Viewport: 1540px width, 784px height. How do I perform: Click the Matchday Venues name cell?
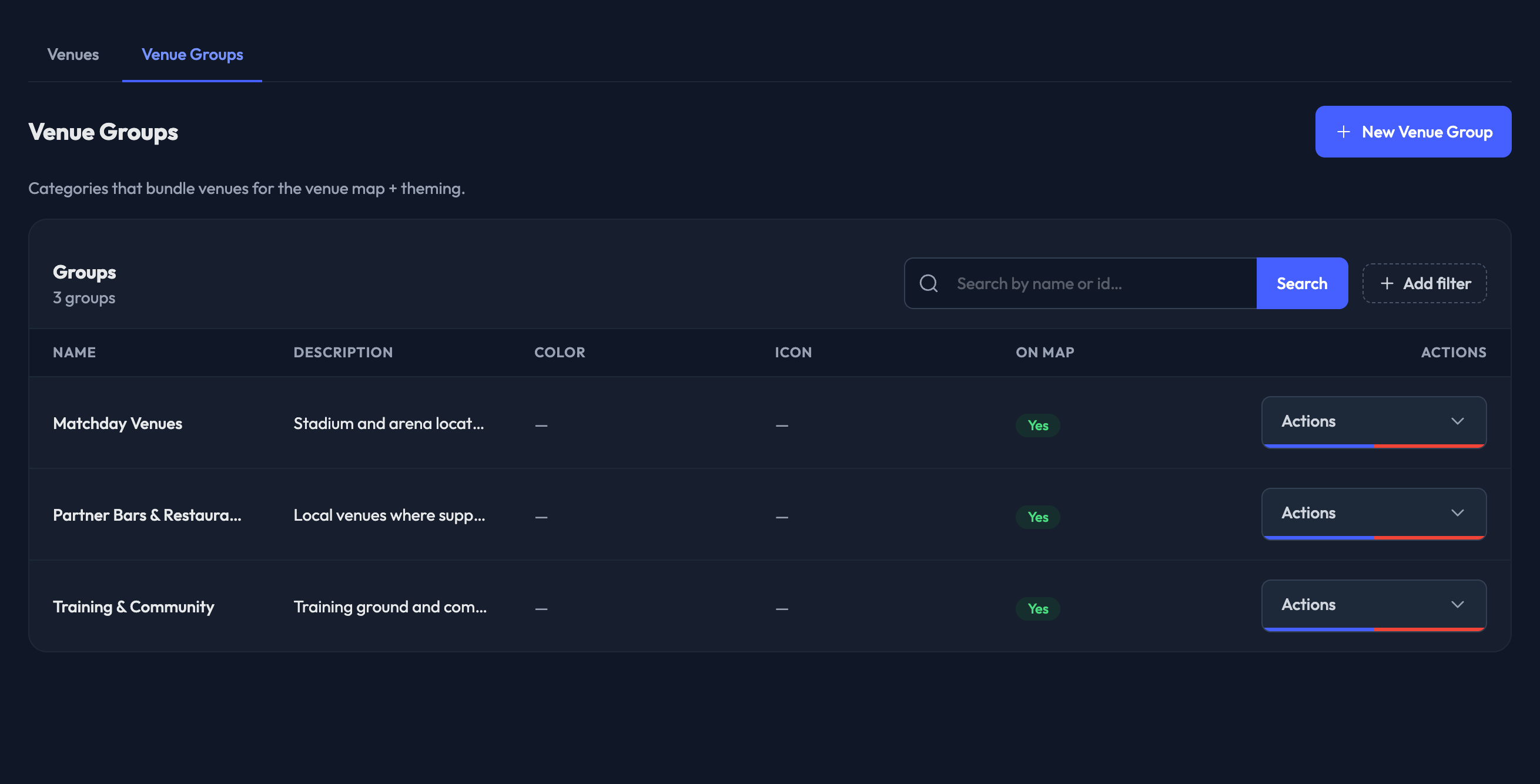click(x=117, y=423)
